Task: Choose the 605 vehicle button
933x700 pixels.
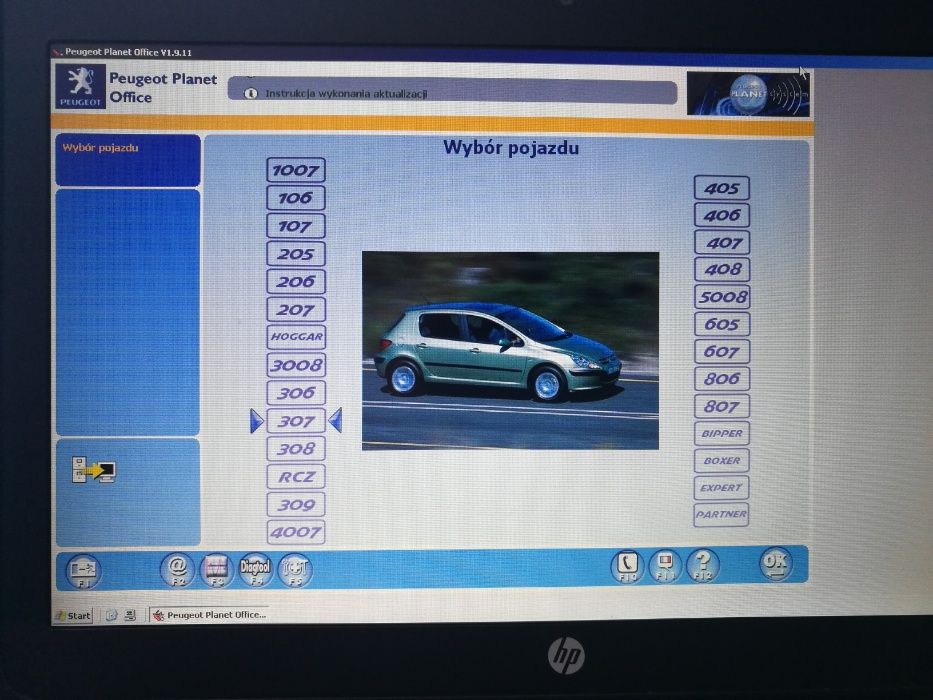Action: point(722,324)
